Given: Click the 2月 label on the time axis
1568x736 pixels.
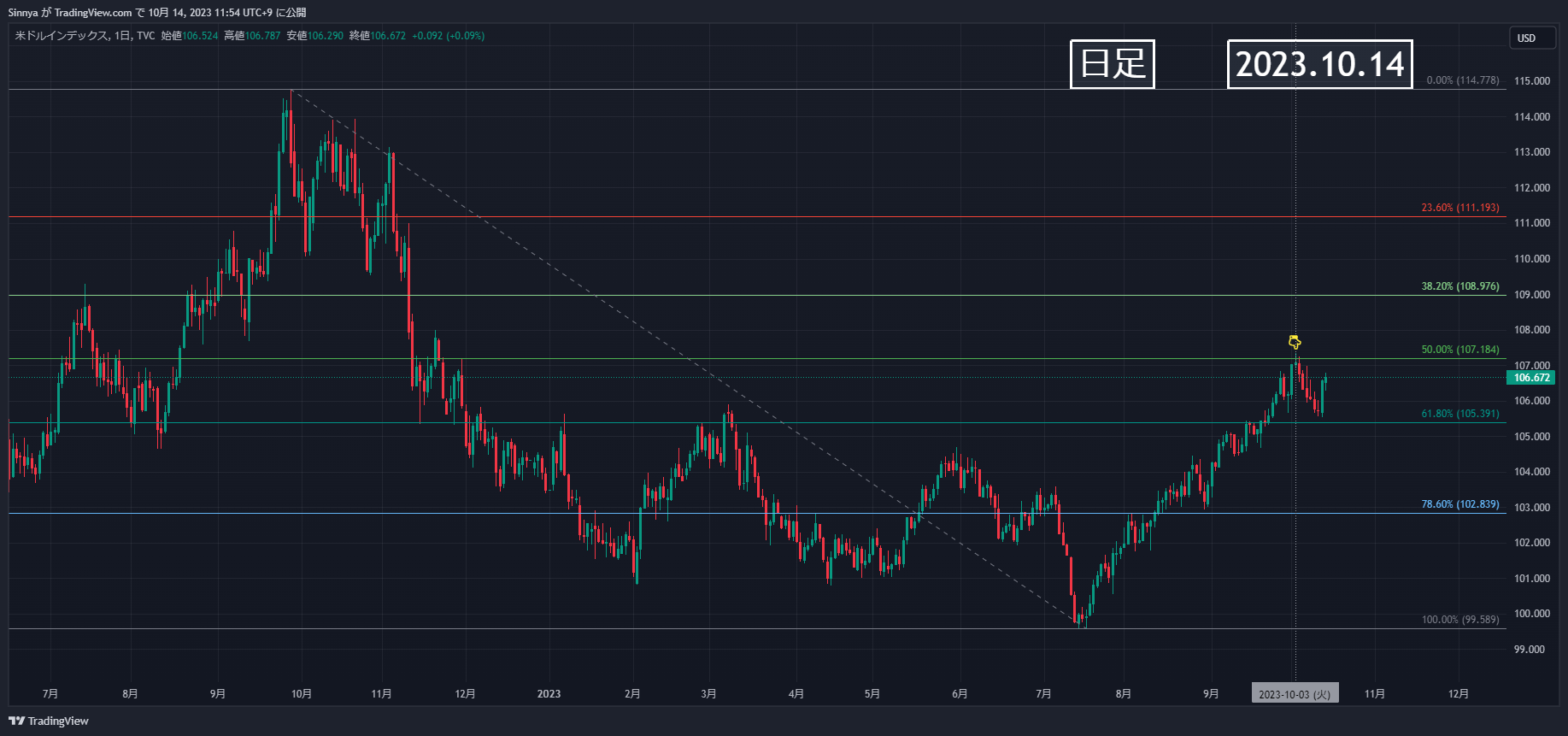Looking at the screenshot, I should click(632, 694).
